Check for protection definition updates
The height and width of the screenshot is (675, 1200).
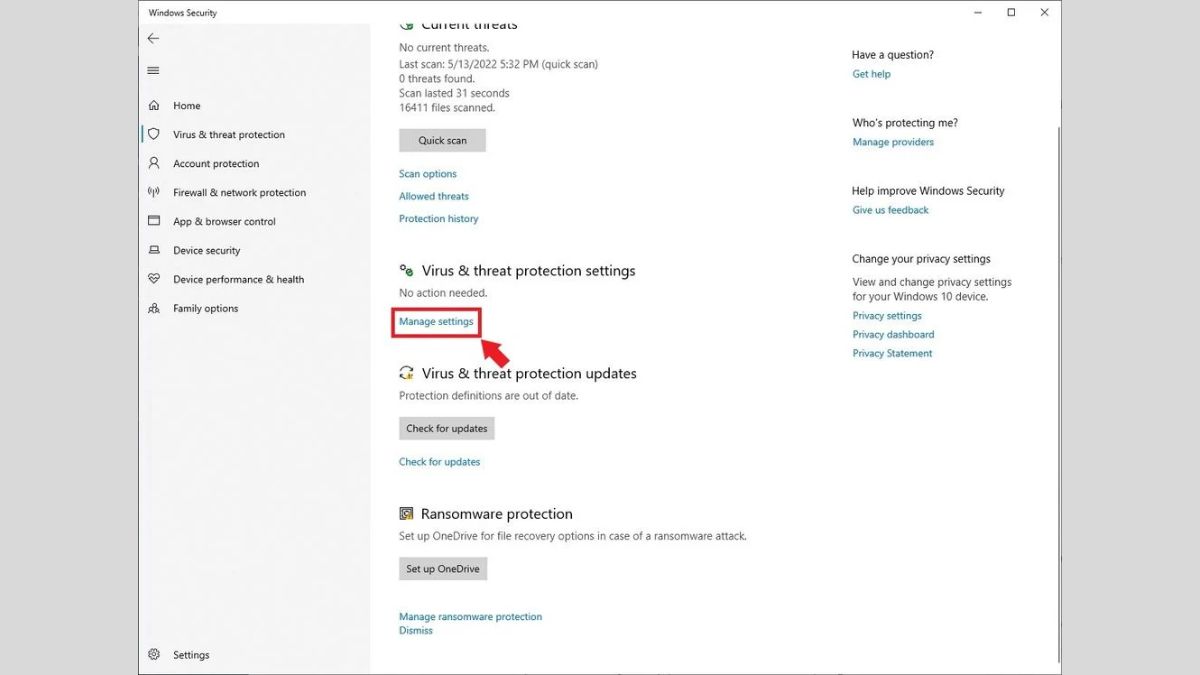[446, 428]
